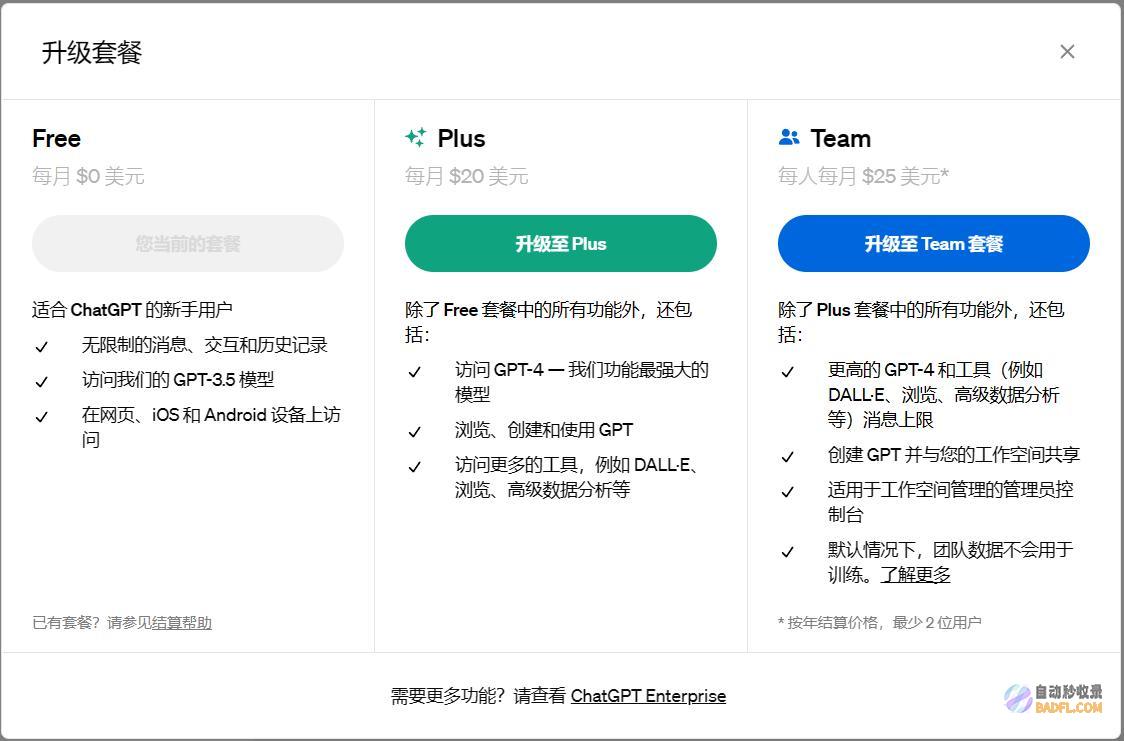Click checkmark beside 适用于工作空间管理的管理员控制台

pyautogui.click(x=787, y=492)
